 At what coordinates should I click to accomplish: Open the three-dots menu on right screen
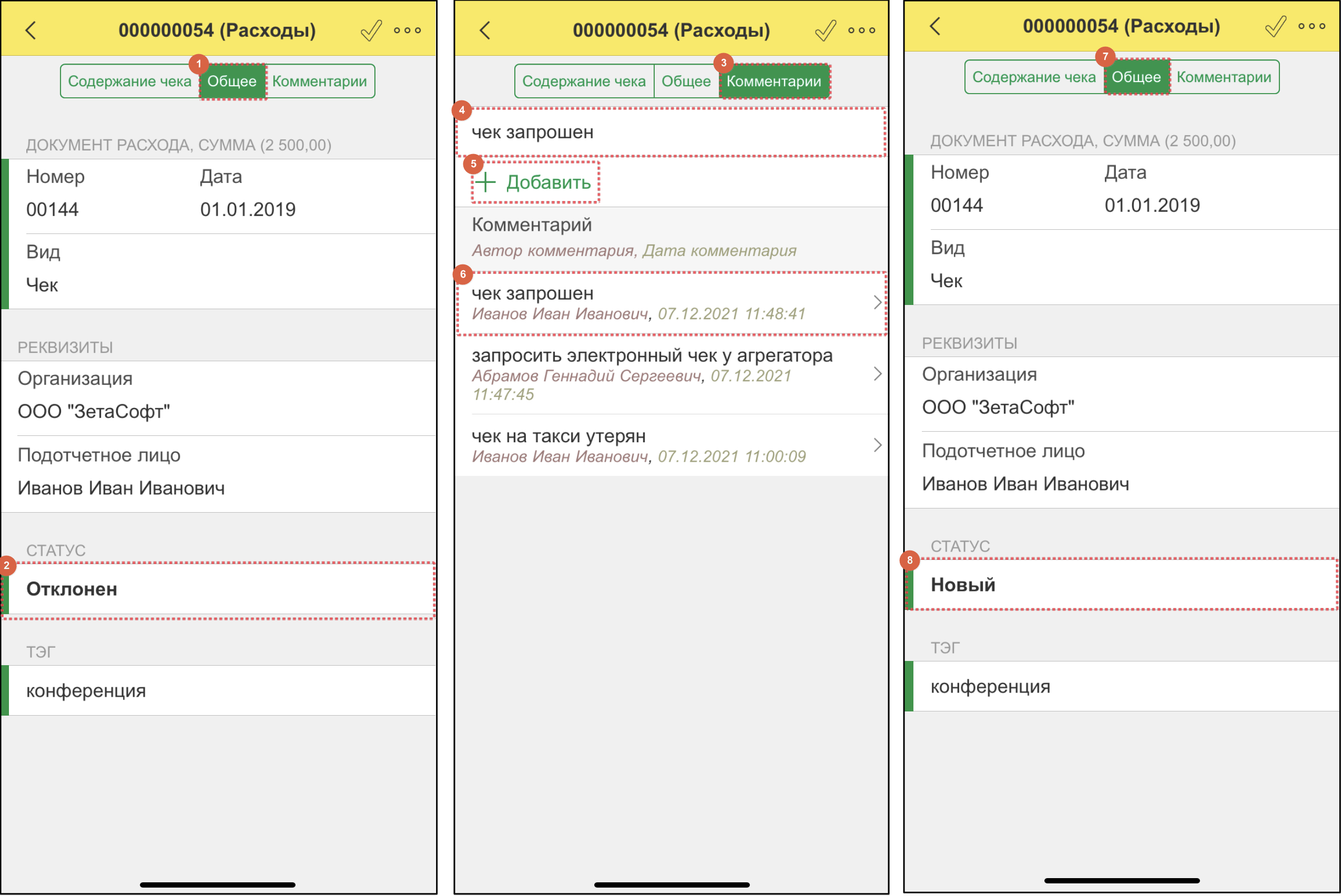[1311, 26]
